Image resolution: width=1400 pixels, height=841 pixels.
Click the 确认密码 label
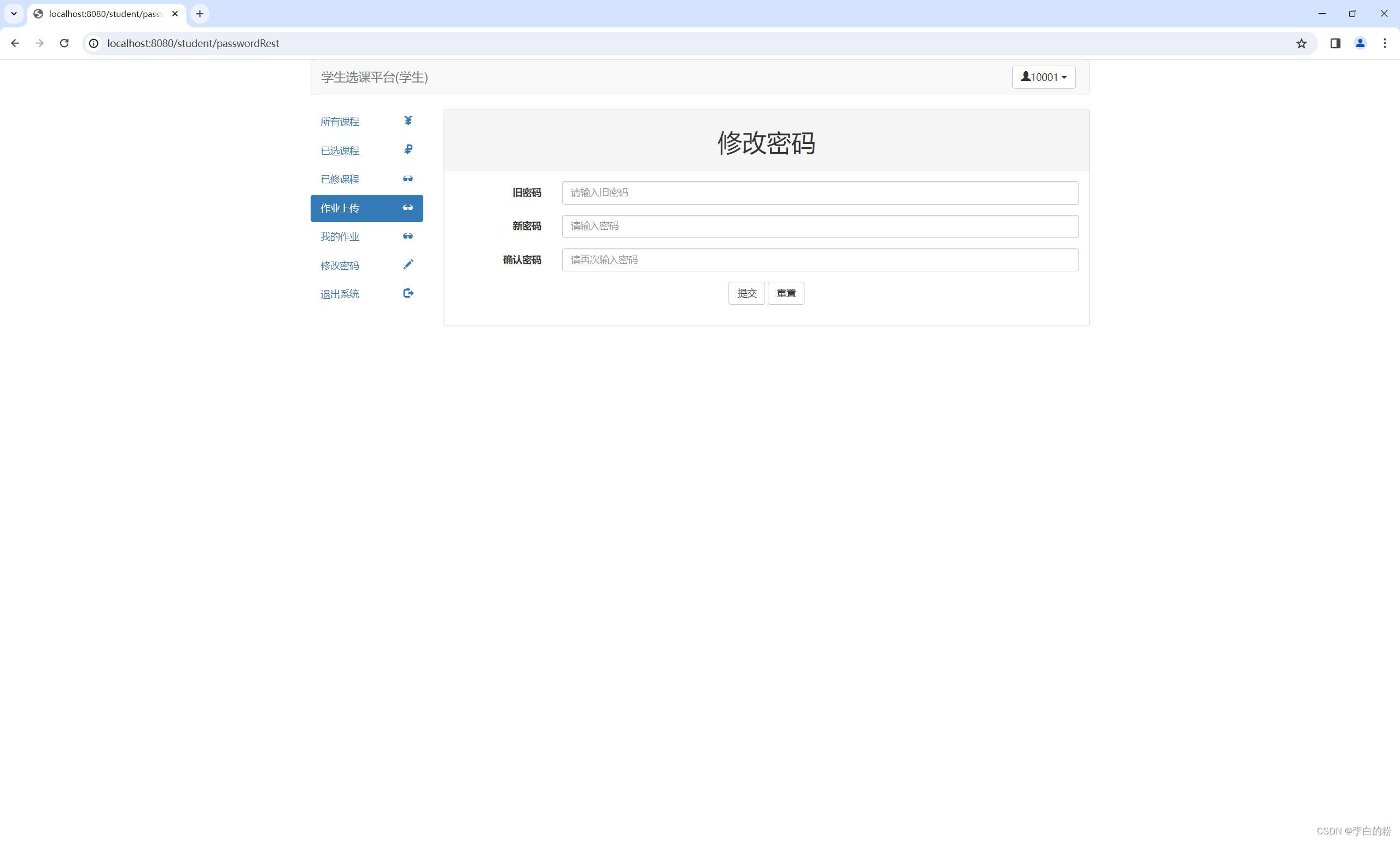pyautogui.click(x=522, y=259)
